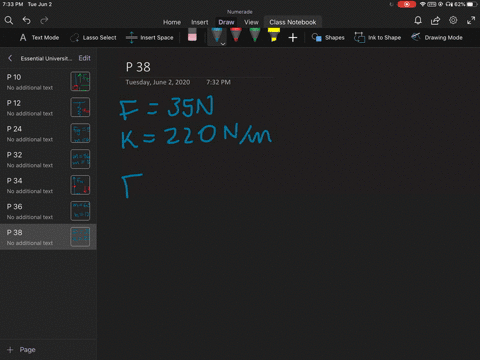Toggle Drawing Mode

pyautogui.click(x=437, y=37)
